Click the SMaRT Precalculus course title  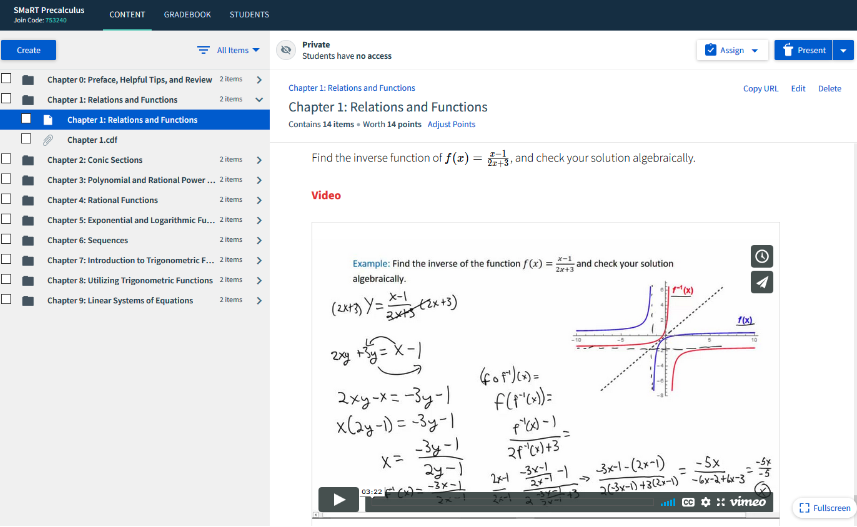coord(49,10)
